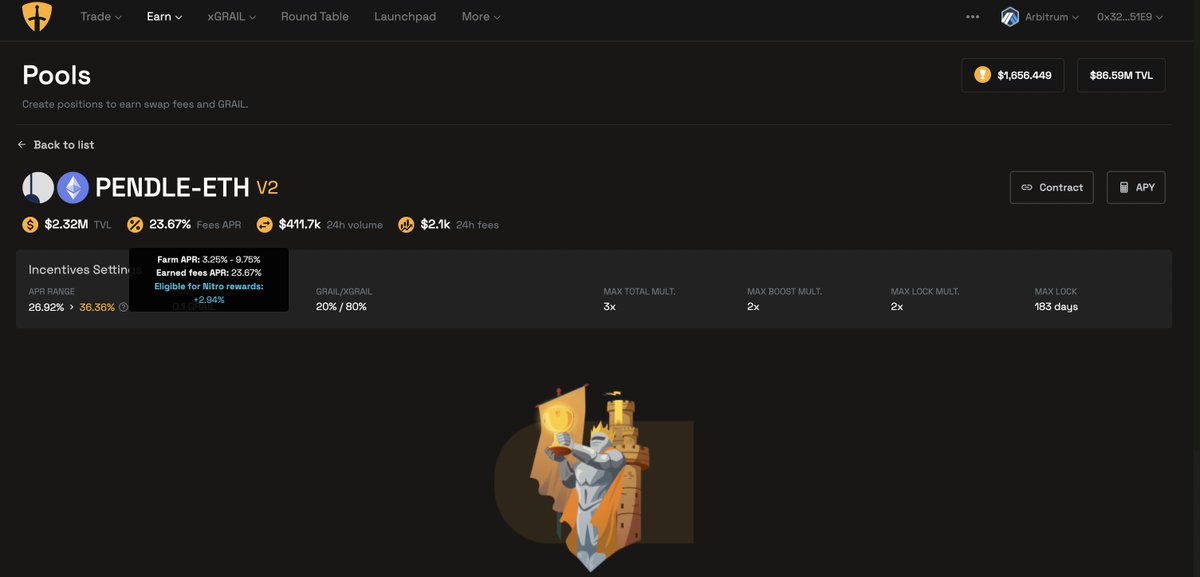Click the ETH token icon
Screen dimensions: 1200x577
click(73, 188)
